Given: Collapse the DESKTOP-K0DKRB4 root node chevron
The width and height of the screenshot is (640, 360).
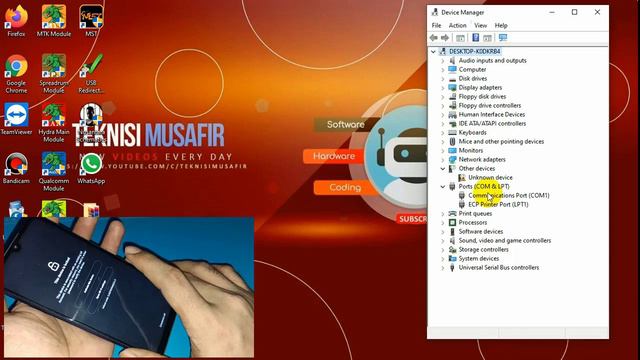Looking at the screenshot, I should (x=433, y=51).
